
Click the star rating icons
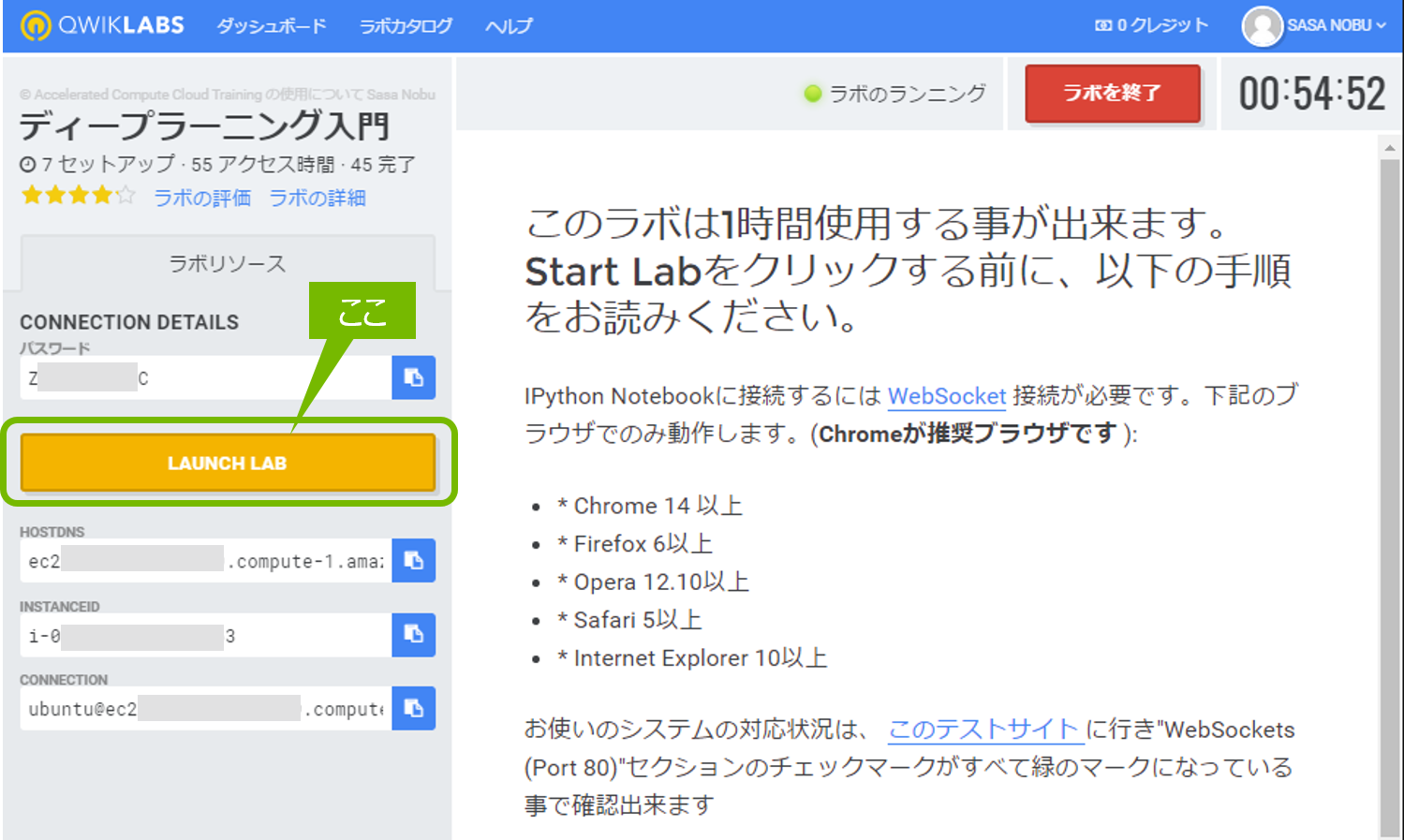(79, 196)
